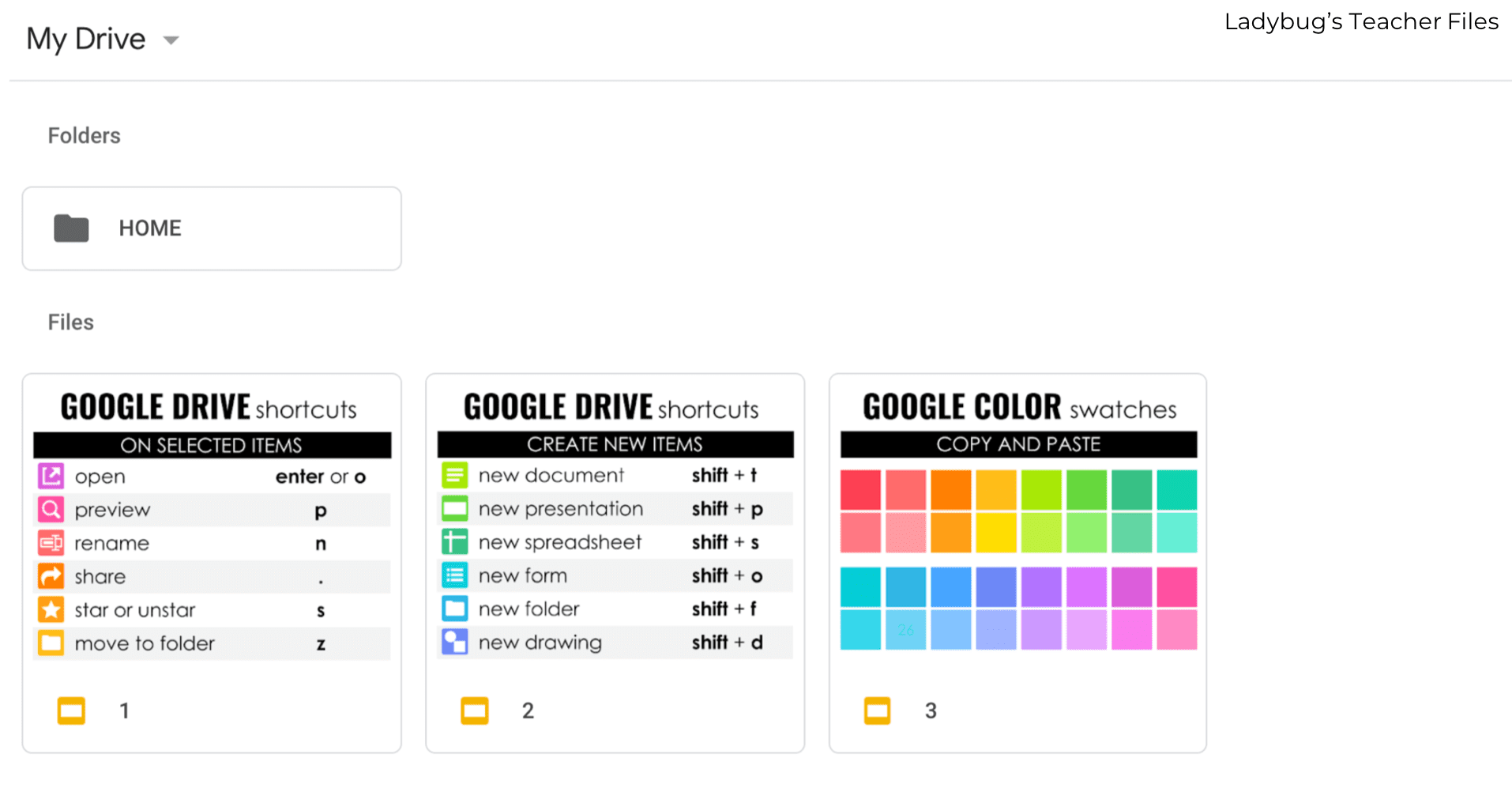Open the Create New Items thumbnail of file 2
Image resolution: width=1512 pixels, height=788 pixels.
[x=615, y=525]
